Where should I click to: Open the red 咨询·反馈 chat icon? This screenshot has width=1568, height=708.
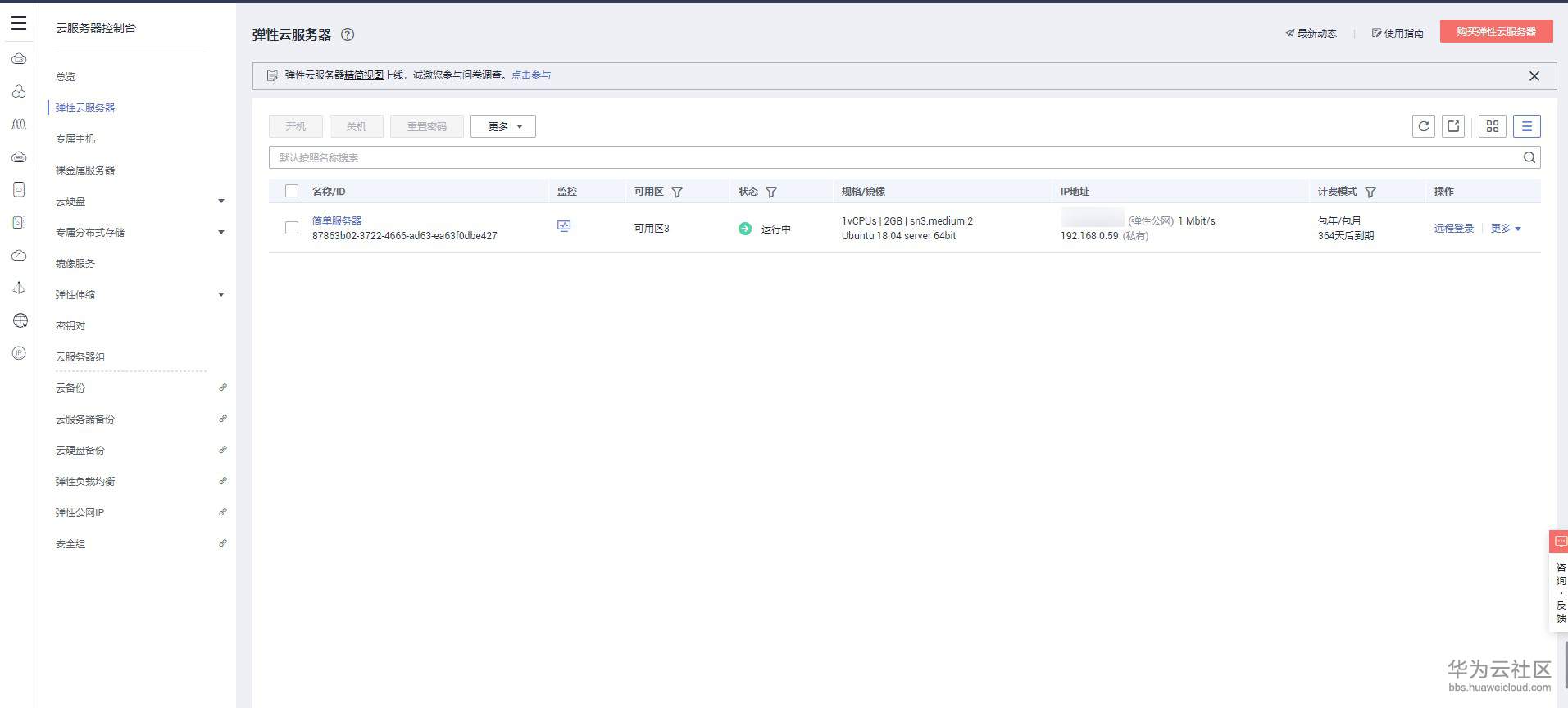pyautogui.click(x=1559, y=542)
